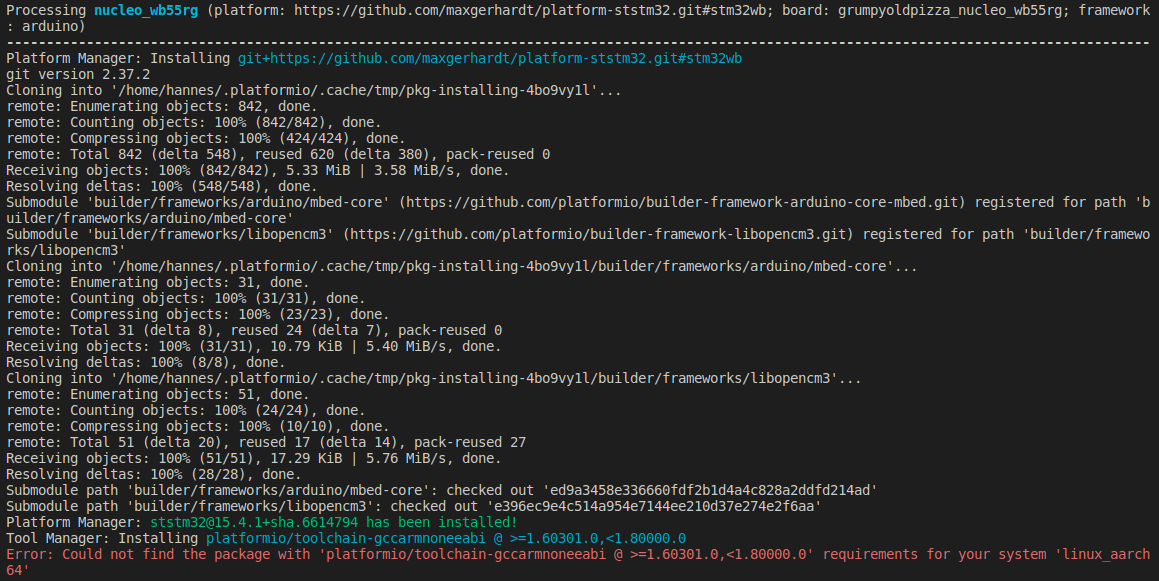Click the cyan nucleo_wb55rg environment name

pos(139,10)
